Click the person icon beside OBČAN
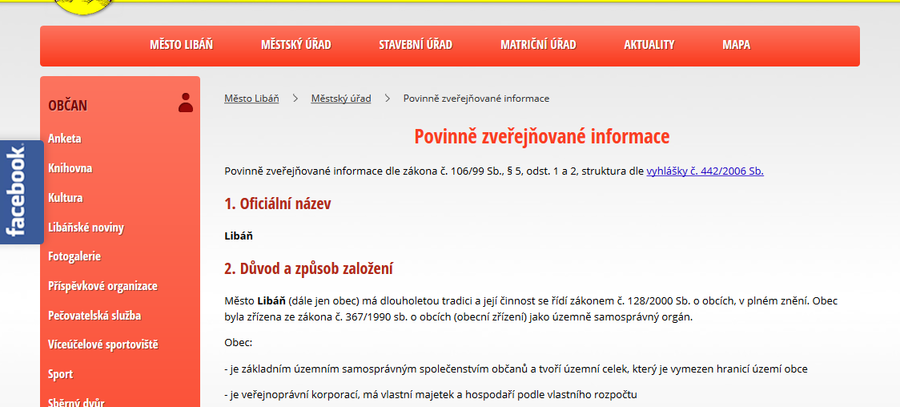900x407 pixels. coord(185,103)
